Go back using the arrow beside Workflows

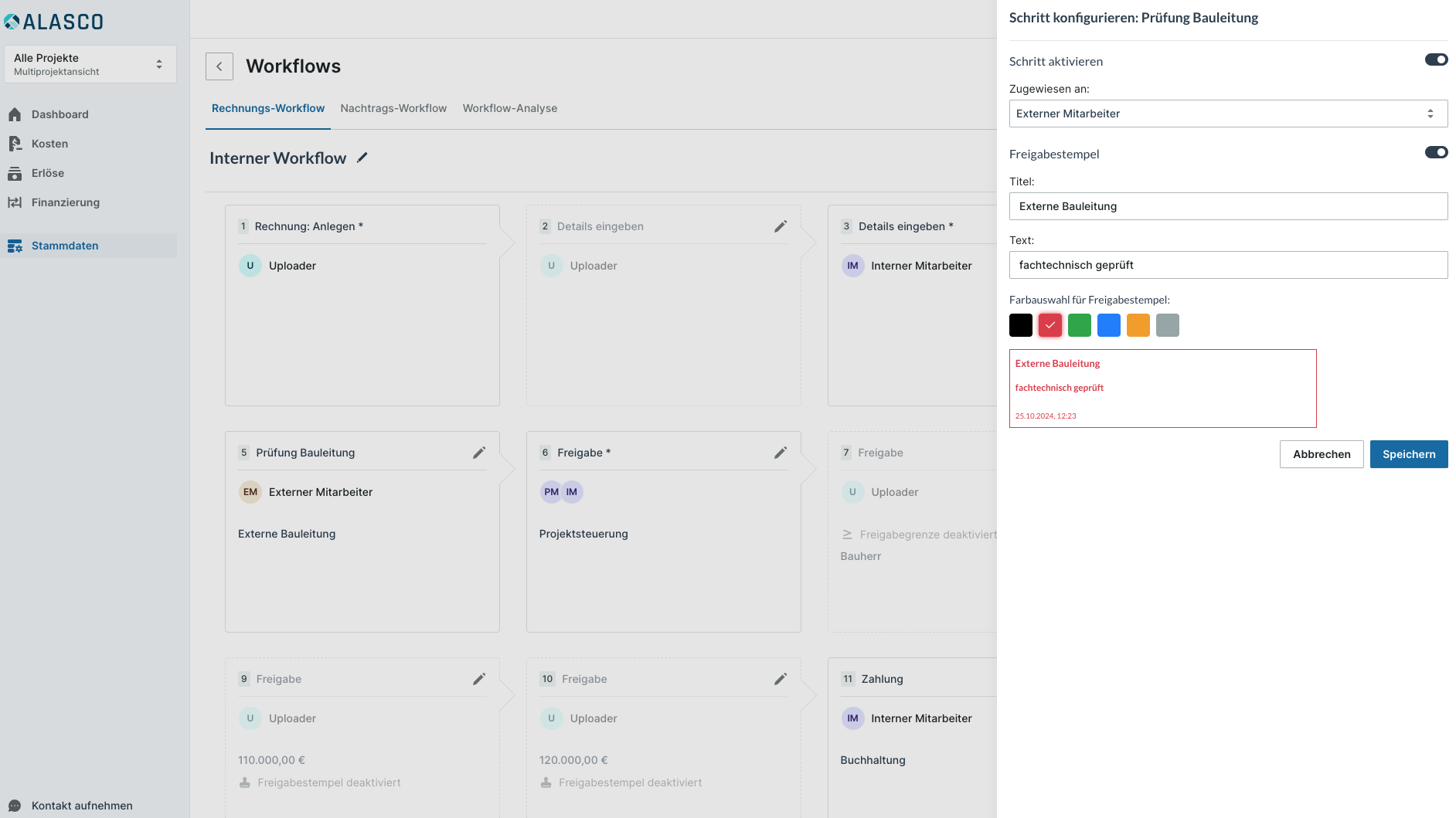pyautogui.click(x=219, y=66)
